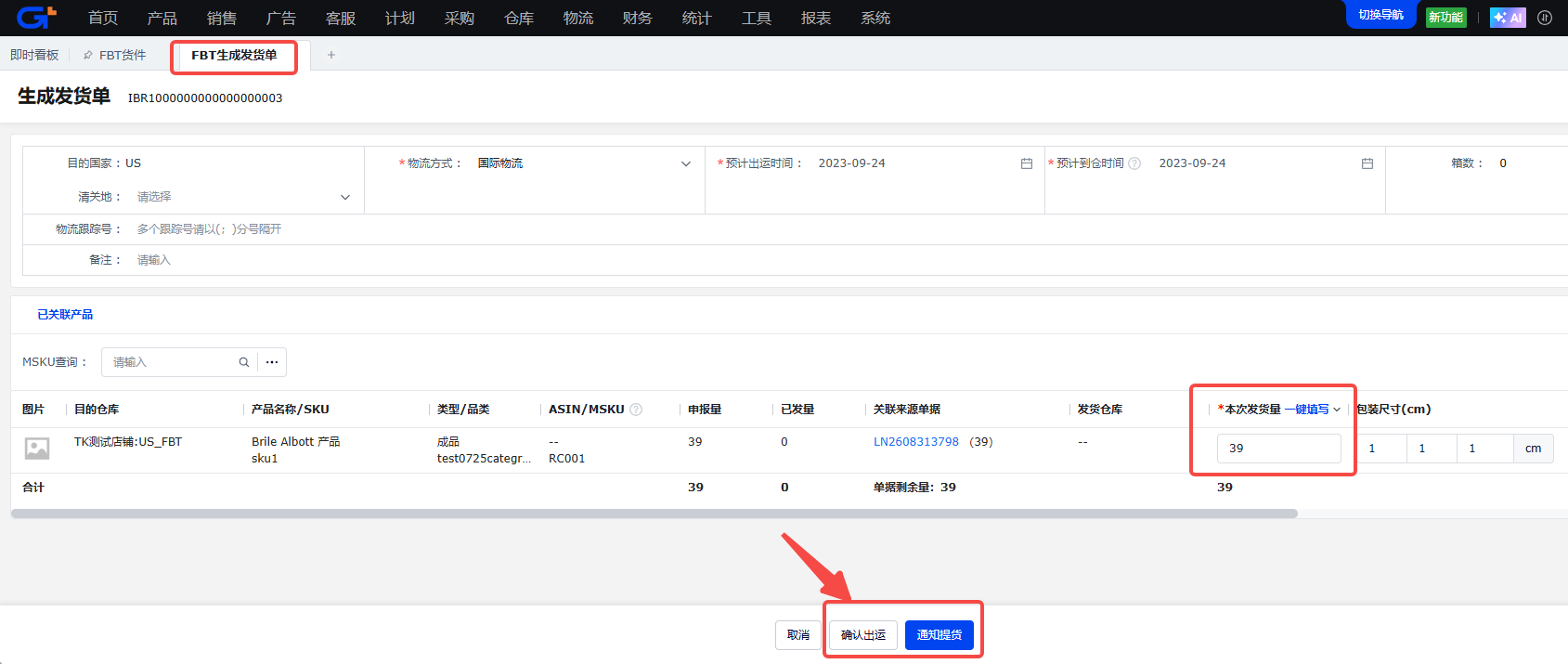Open the ellipsis more-options button beside MSKU search
The image size is (1568, 664).
click(272, 362)
